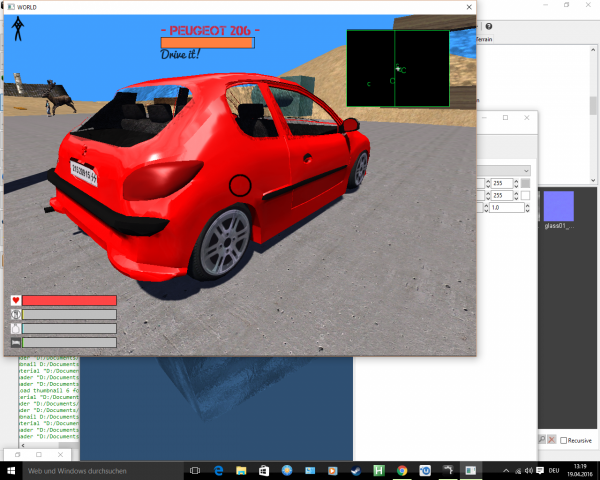Click the Windows Start button
Image resolution: width=600 pixels, height=480 pixels.
10,470
